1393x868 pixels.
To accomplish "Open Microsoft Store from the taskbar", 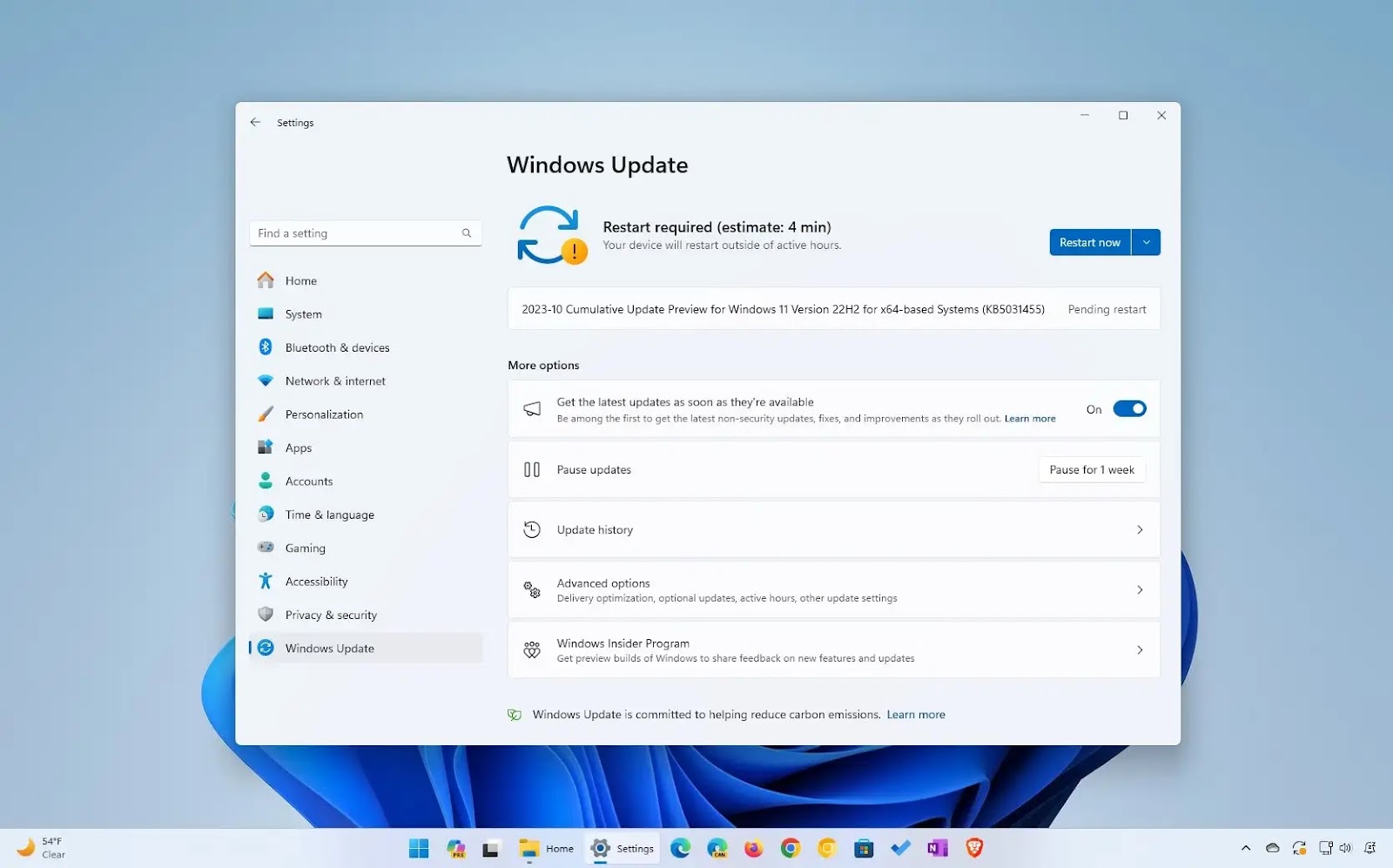I will 864,848.
